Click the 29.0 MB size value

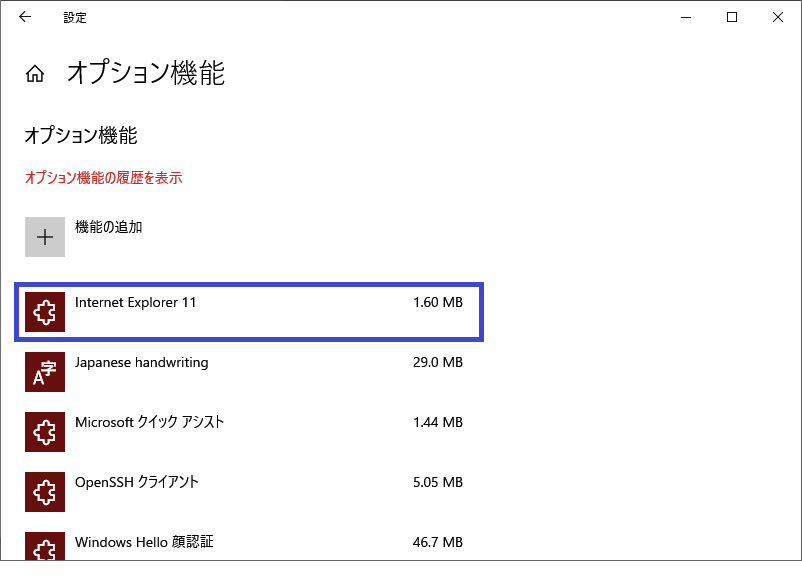click(438, 362)
